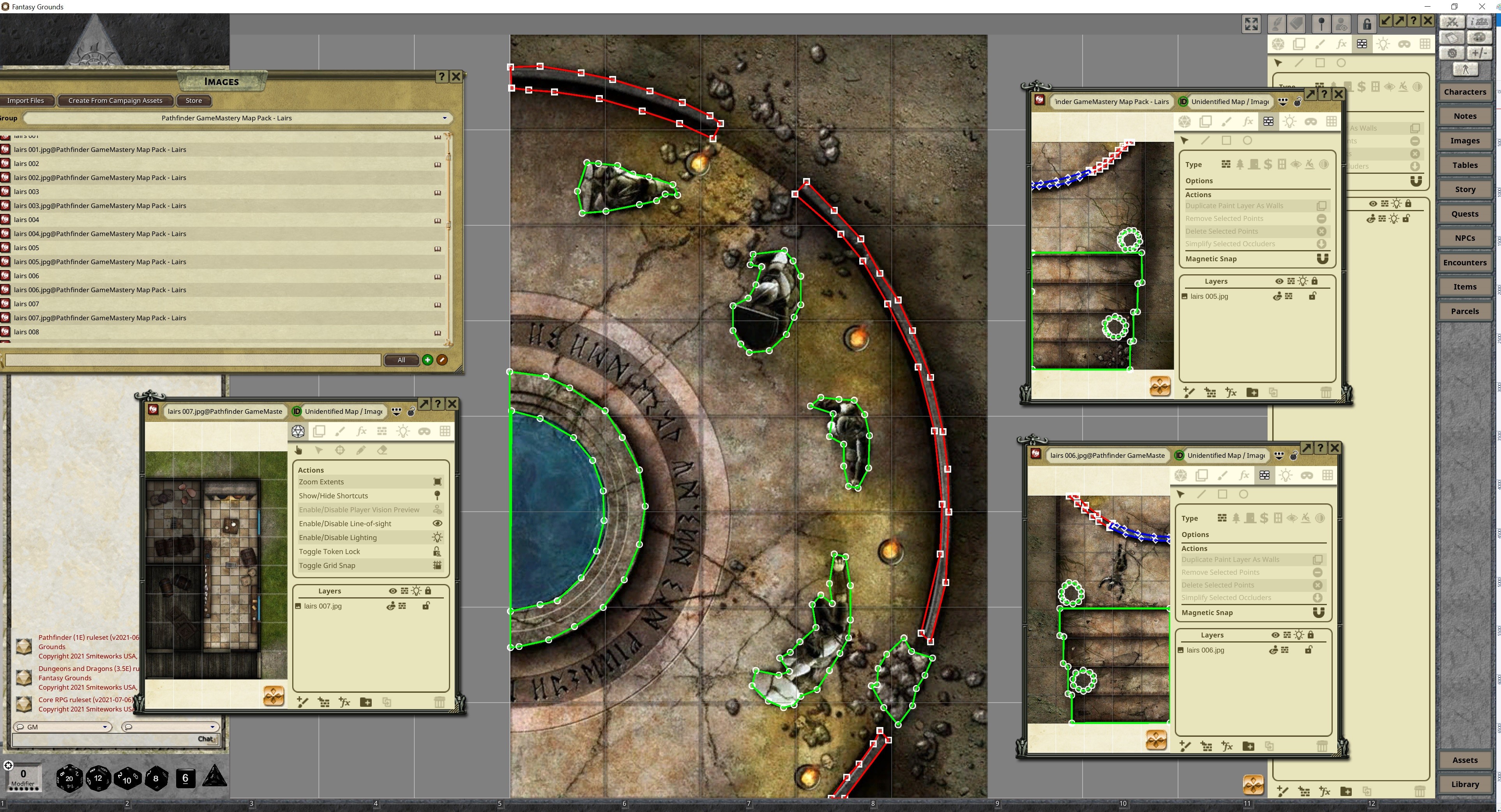The height and width of the screenshot is (812, 1501).
Task: Open the Story panel from the sidebar
Action: click(1466, 189)
